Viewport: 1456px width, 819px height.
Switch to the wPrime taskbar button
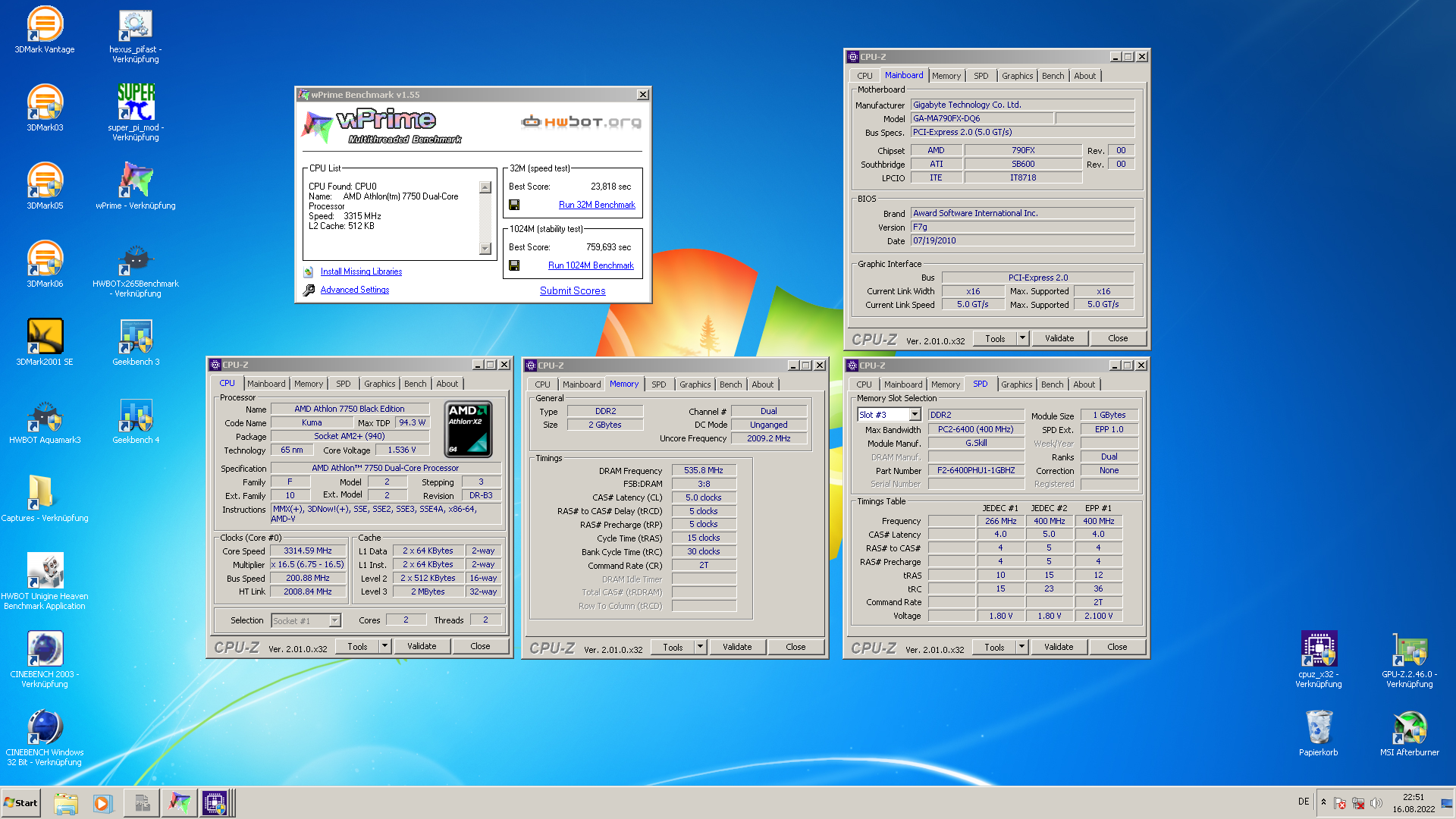[179, 803]
